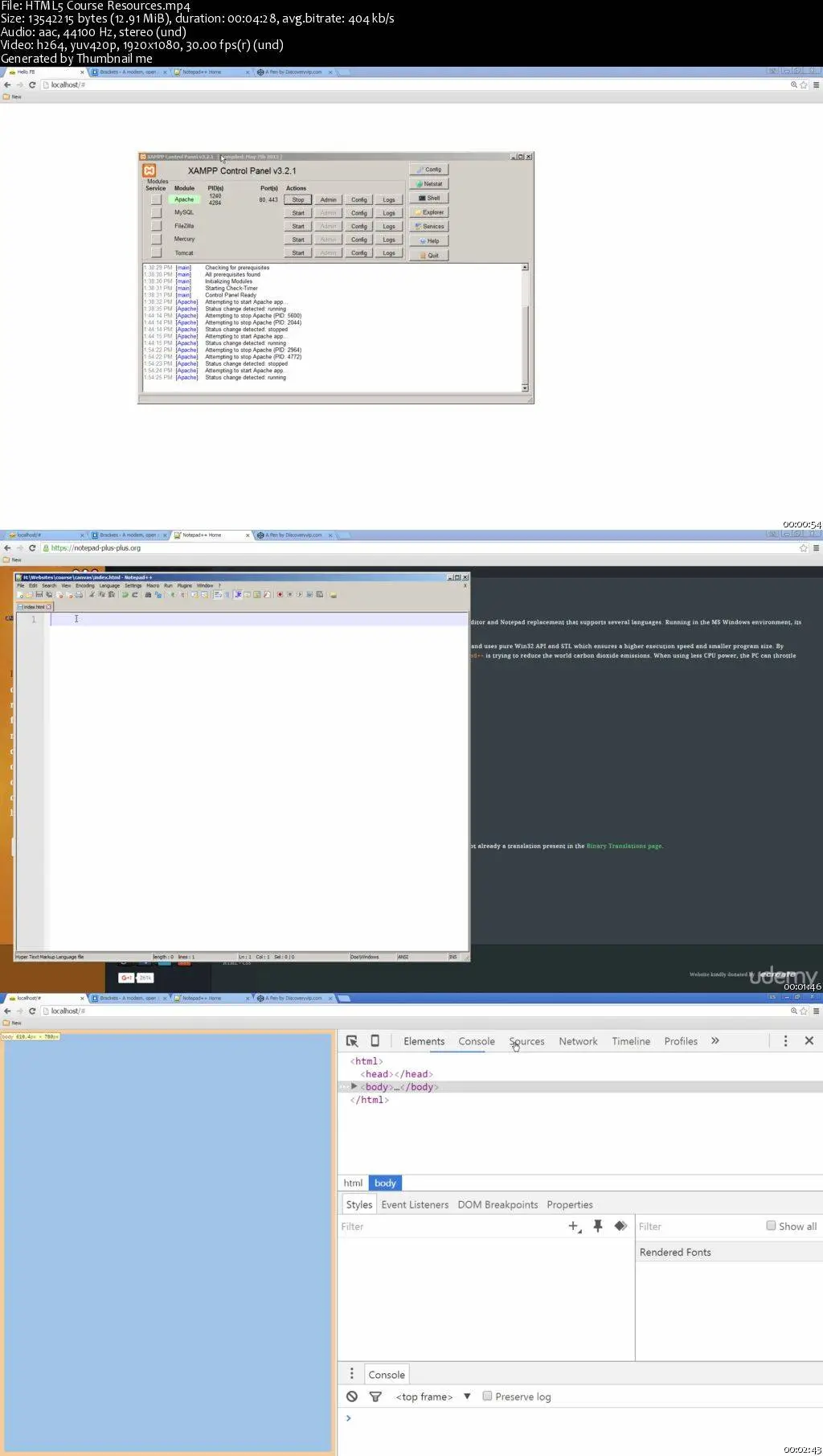Select the html breadcrumb in DevTools
The width and height of the screenshot is (823, 1456).
(353, 1183)
